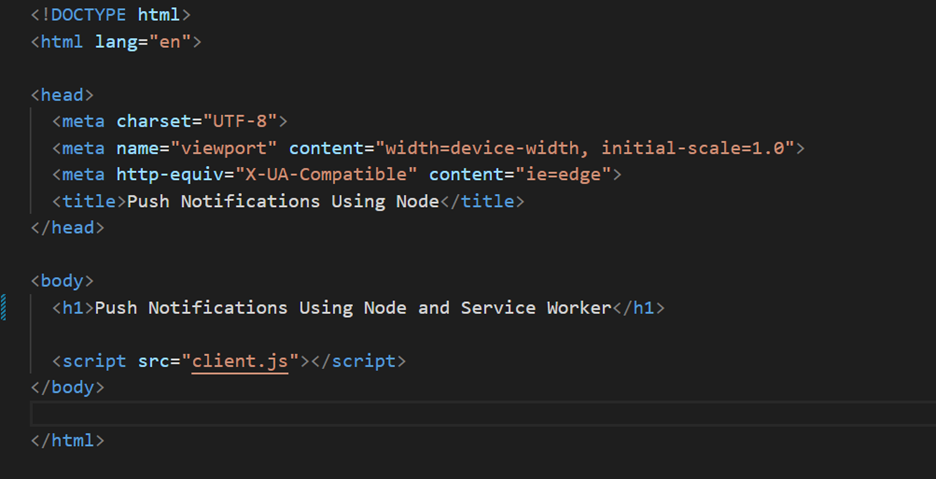This screenshot has height=479, width=936.
Task: Click the "width=device-width, initial-scale=1.0" content string
Action: [584, 148]
